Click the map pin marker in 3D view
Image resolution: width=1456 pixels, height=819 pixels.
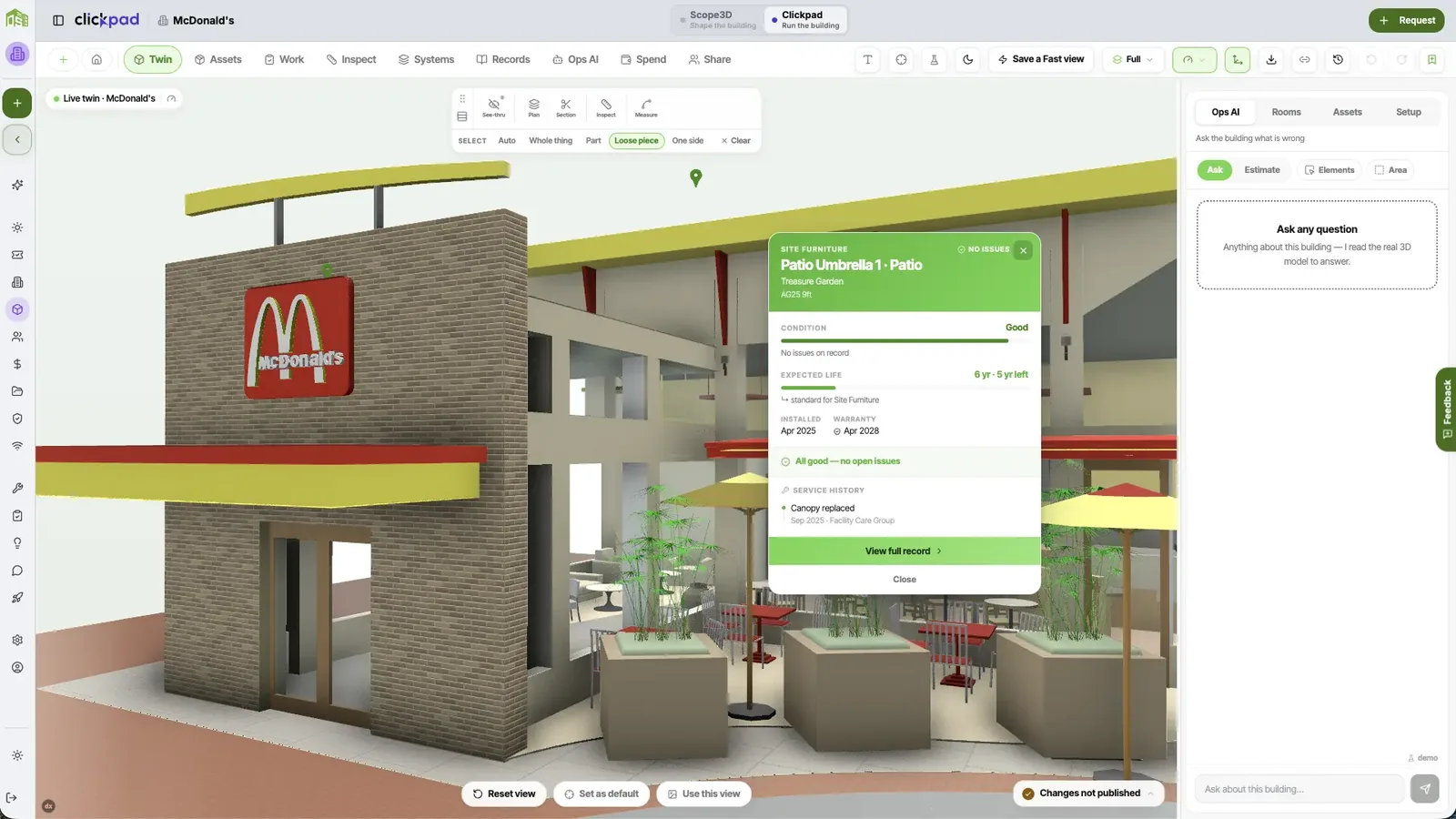(x=696, y=177)
